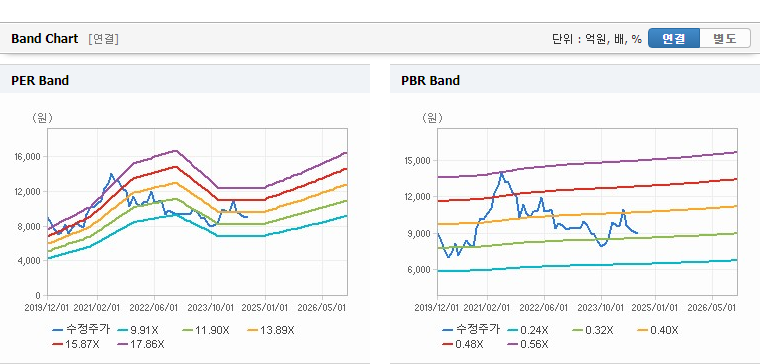Click the 15,000 y-axis label in PBR chart
The height and width of the screenshot is (364, 760).
pos(418,160)
